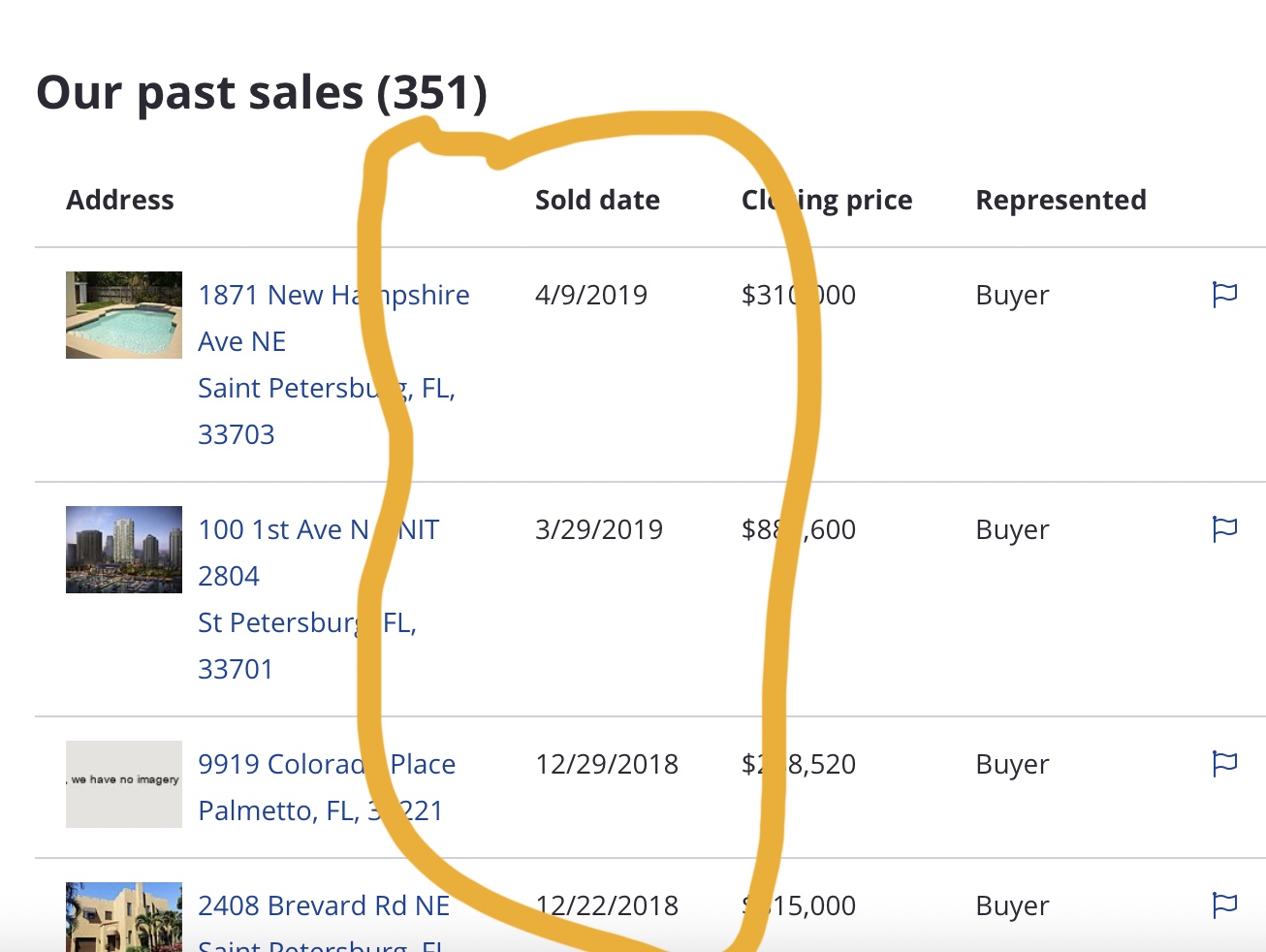
Task: Open the city skyline photo thumbnail
Action: coord(124,550)
